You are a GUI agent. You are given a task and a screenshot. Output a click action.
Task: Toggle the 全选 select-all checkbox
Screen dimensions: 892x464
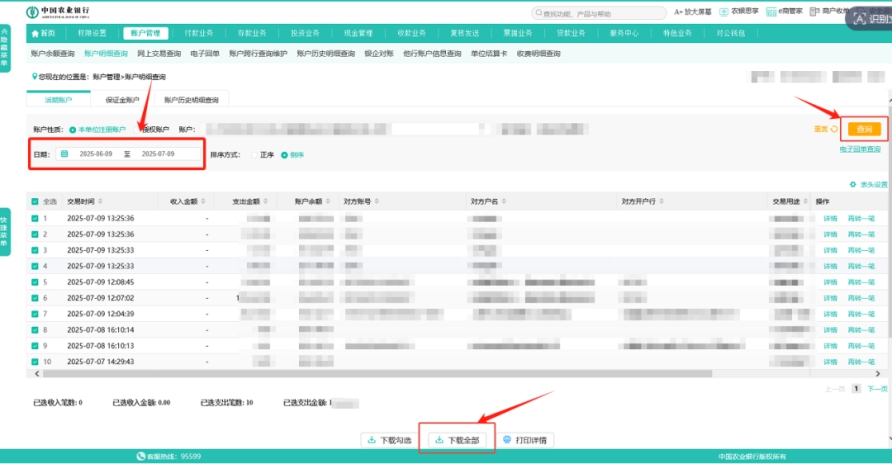click(35, 201)
